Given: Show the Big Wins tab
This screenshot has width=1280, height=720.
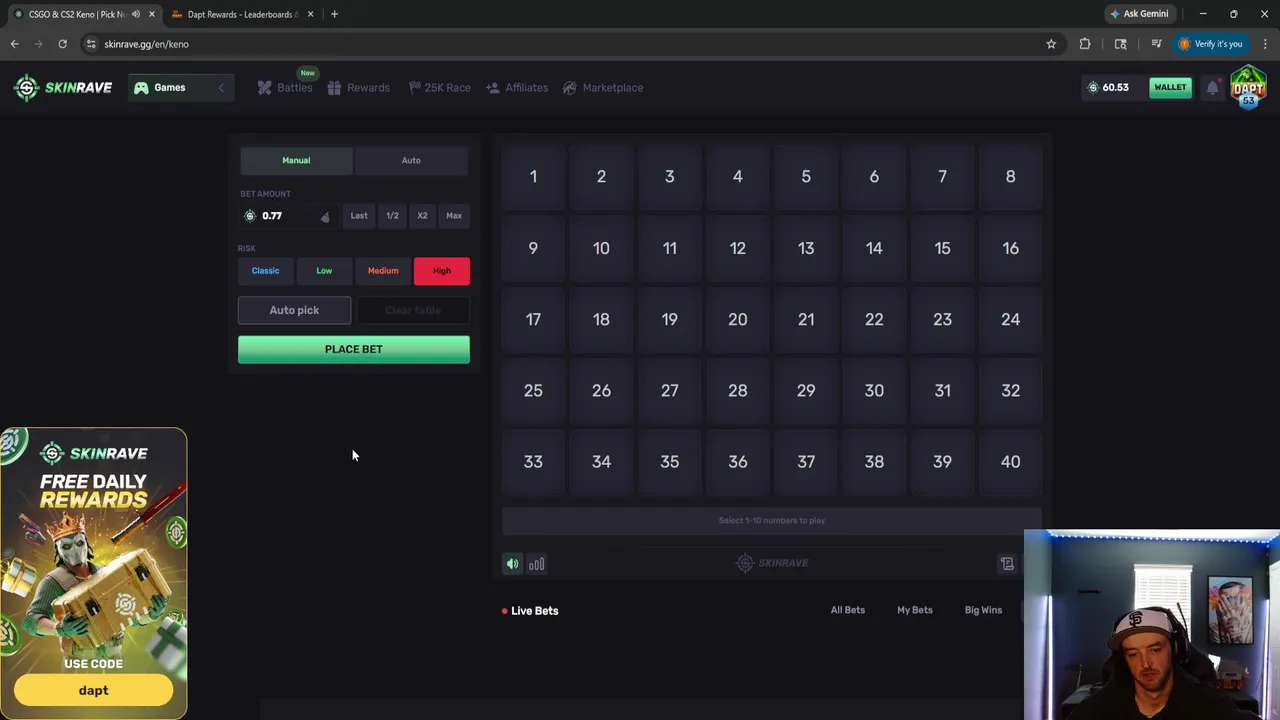Looking at the screenshot, I should tap(983, 610).
